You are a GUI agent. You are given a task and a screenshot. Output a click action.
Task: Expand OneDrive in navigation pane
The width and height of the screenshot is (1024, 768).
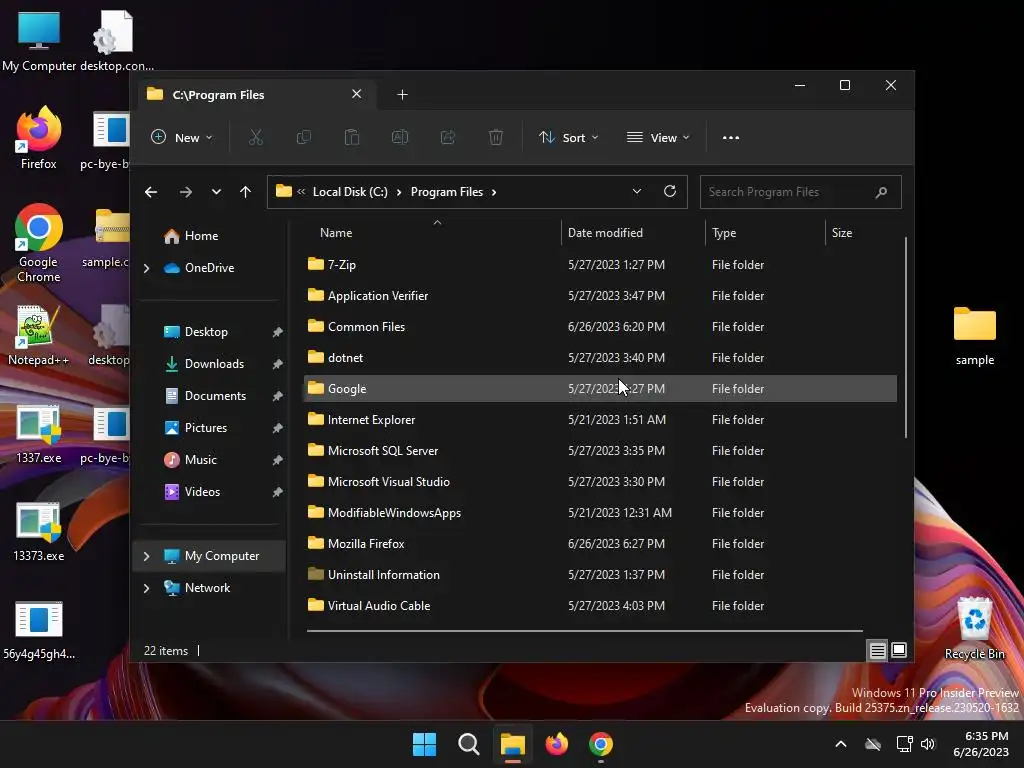pos(146,268)
